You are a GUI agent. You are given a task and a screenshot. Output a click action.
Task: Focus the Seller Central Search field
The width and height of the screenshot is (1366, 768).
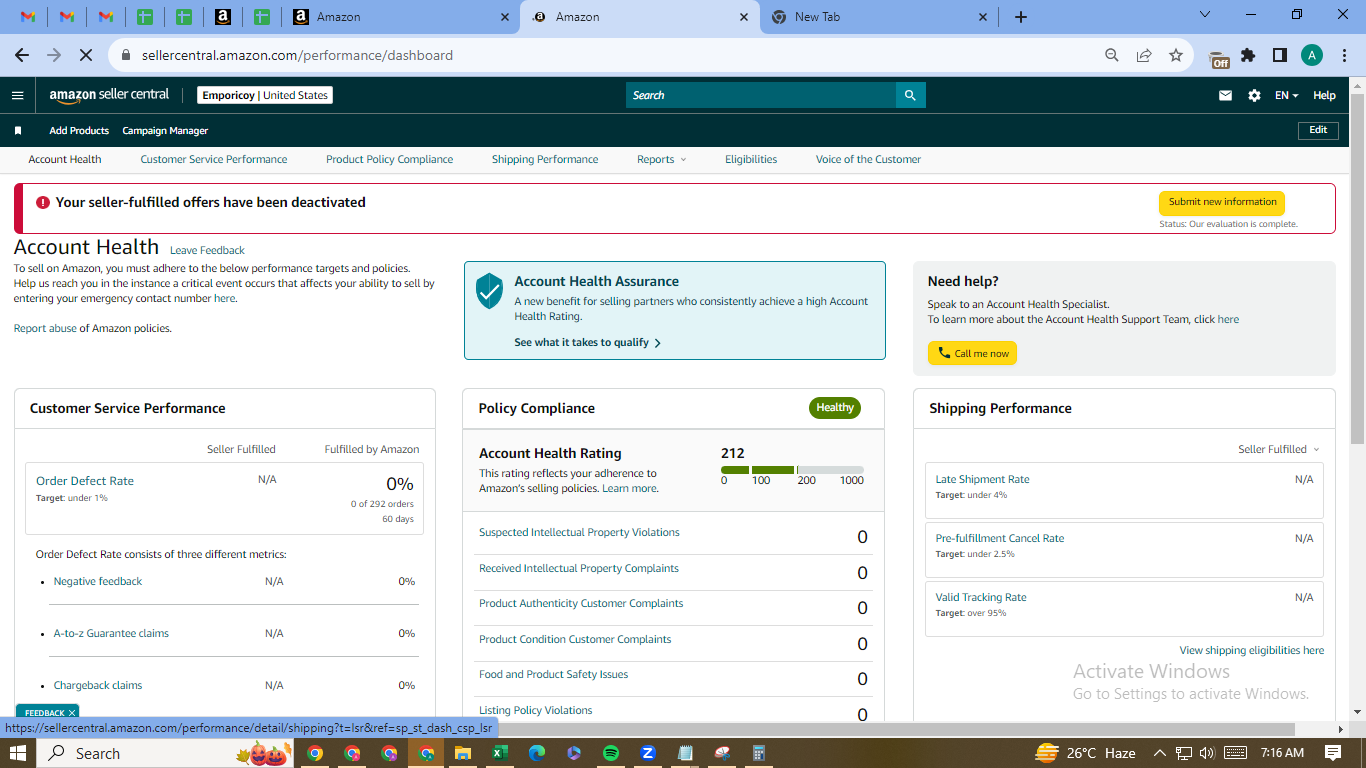coord(761,95)
